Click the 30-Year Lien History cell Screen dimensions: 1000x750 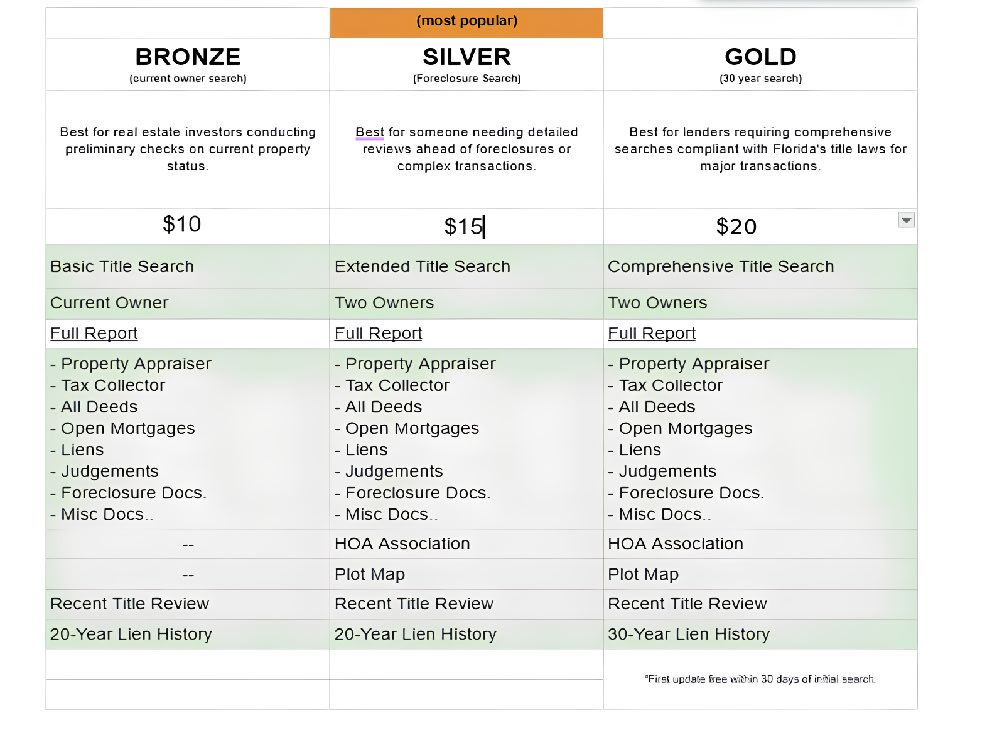pos(760,635)
